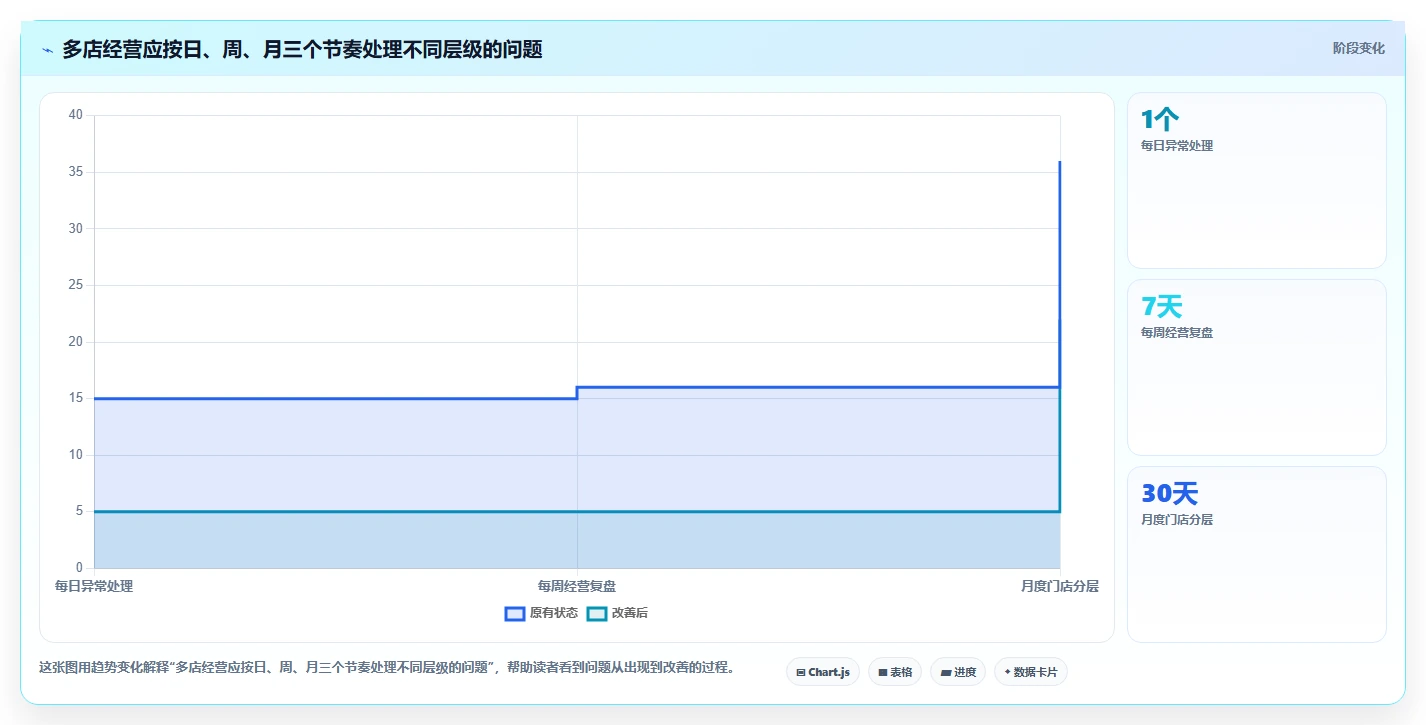Click the 月度门店分层 card caption
This screenshot has height=725, width=1426.
1177,520
